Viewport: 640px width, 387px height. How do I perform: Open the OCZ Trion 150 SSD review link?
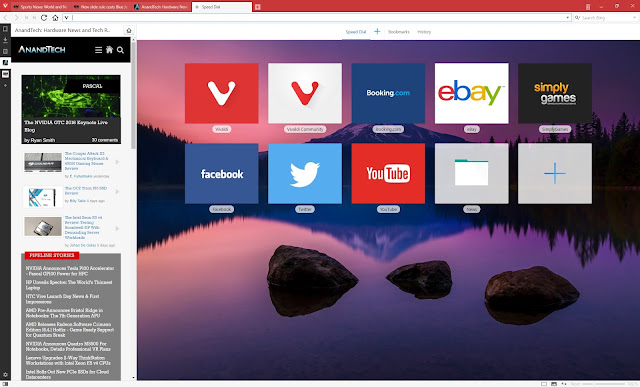pos(86,191)
